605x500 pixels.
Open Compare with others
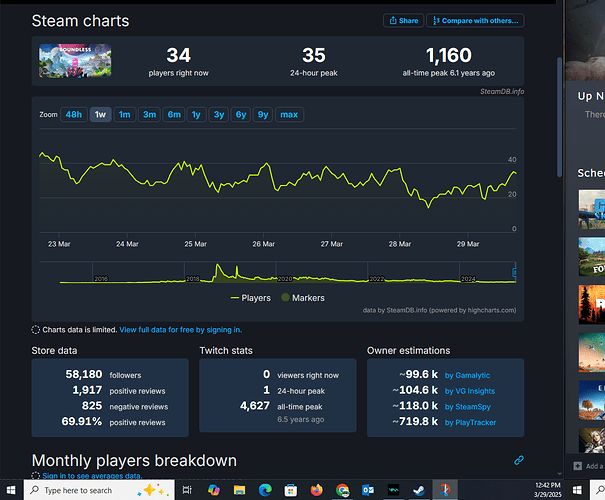tap(475, 21)
